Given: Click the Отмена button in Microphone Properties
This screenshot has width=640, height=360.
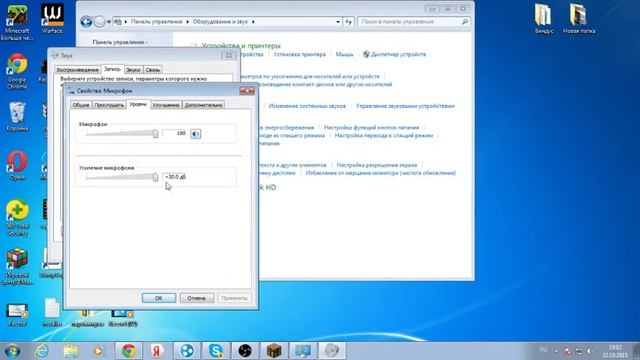Looking at the screenshot, I should pos(196,298).
